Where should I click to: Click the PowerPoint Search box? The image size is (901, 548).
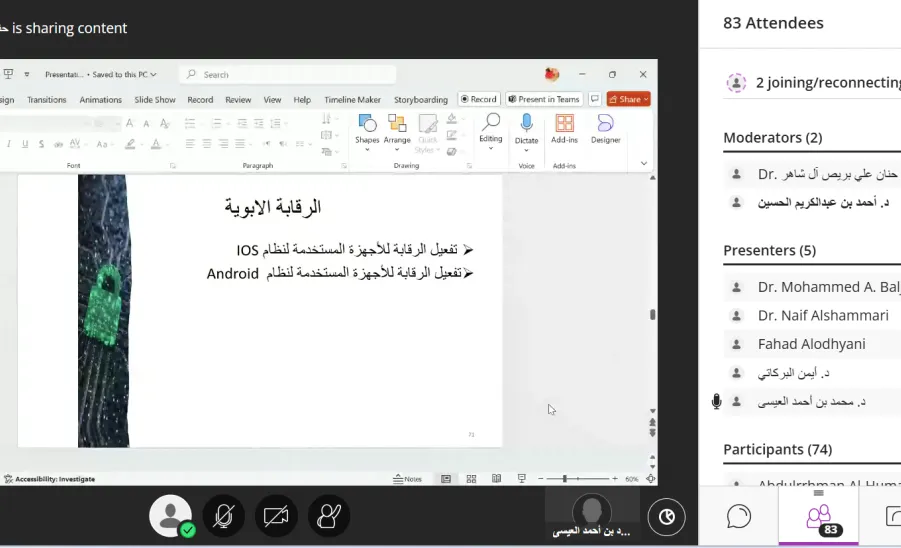[x=288, y=74]
